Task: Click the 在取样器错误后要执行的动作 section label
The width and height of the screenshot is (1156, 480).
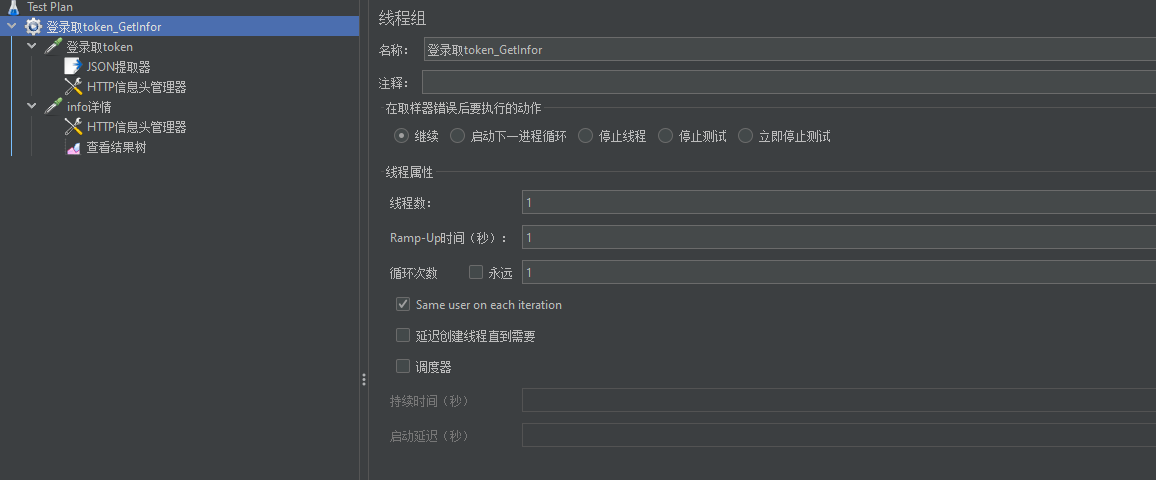Action: 464,108
